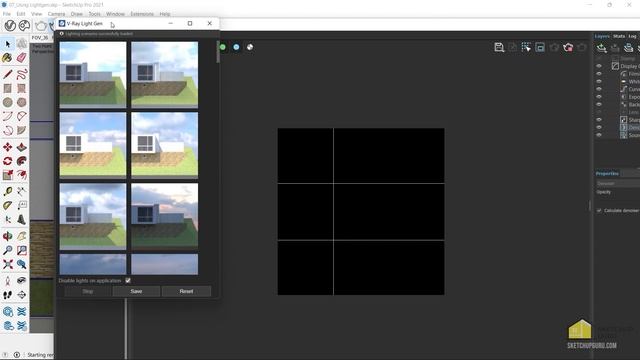Toggle the White balance layer eye
This screenshot has width=640, height=360.
[599, 82]
